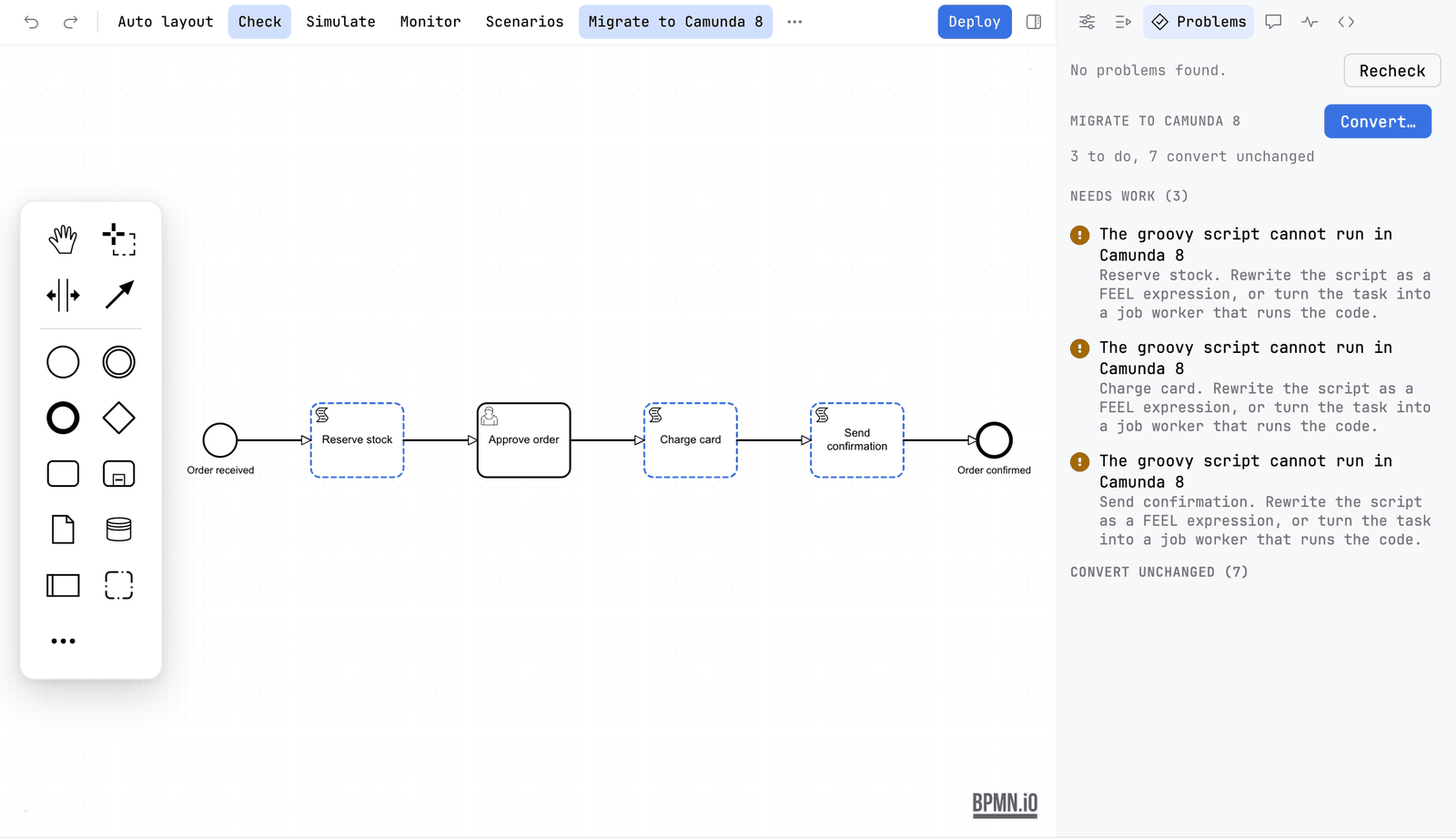Pick the pool/participant palette item
The height and width of the screenshot is (838, 1456).
tap(63, 585)
